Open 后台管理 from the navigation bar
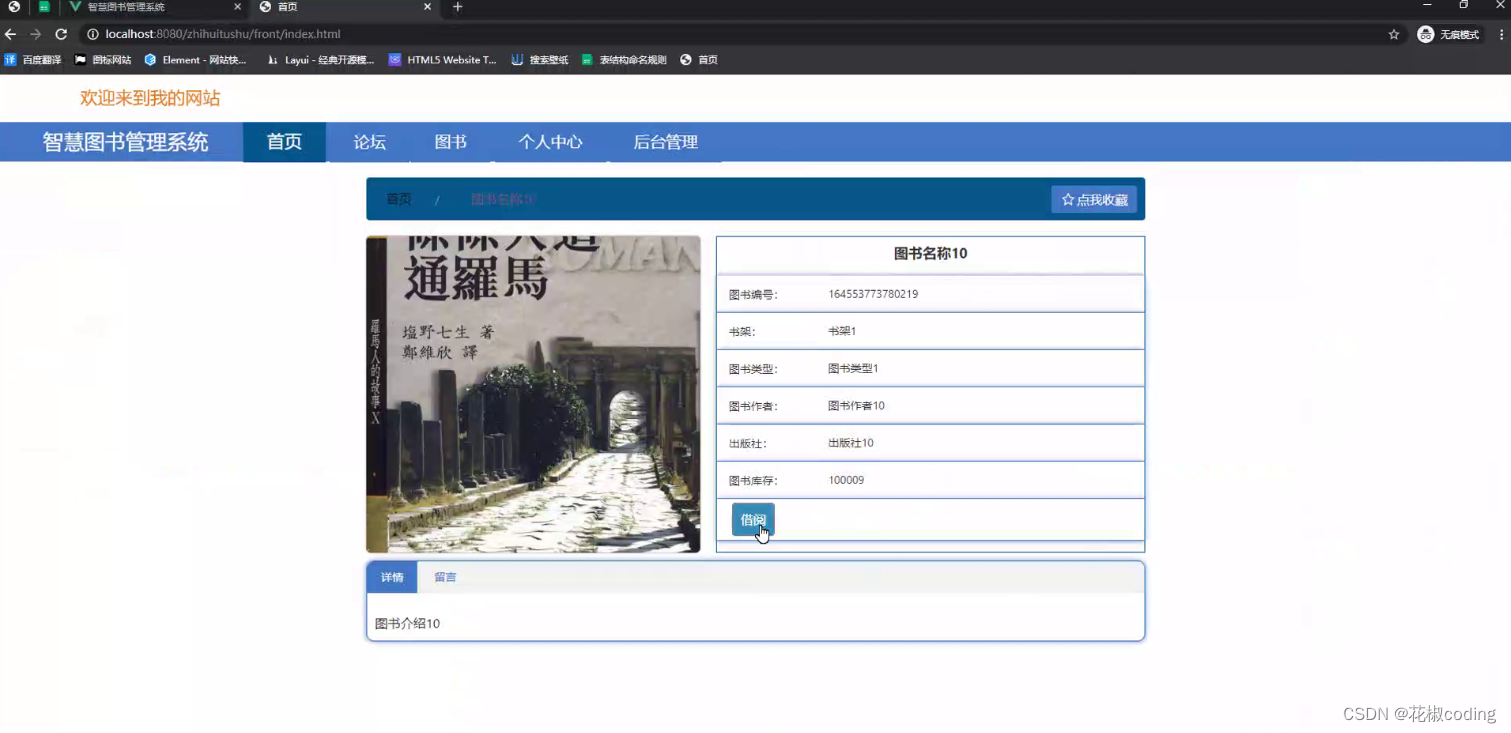Image resolution: width=1511 pixels, height=733 pixels. point(665,142)
